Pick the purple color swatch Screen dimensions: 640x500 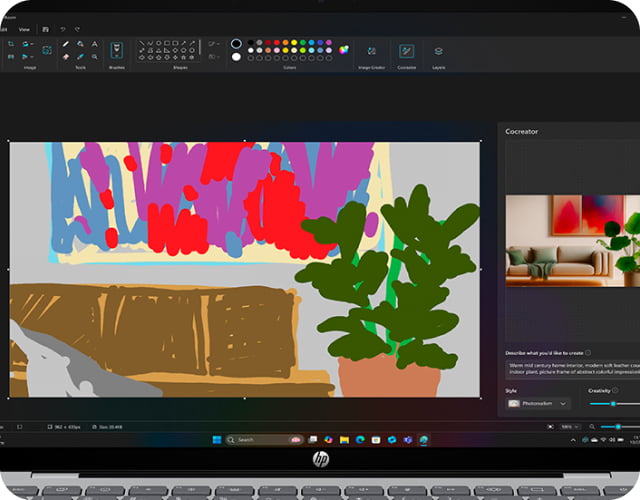[x=329, y=42]
